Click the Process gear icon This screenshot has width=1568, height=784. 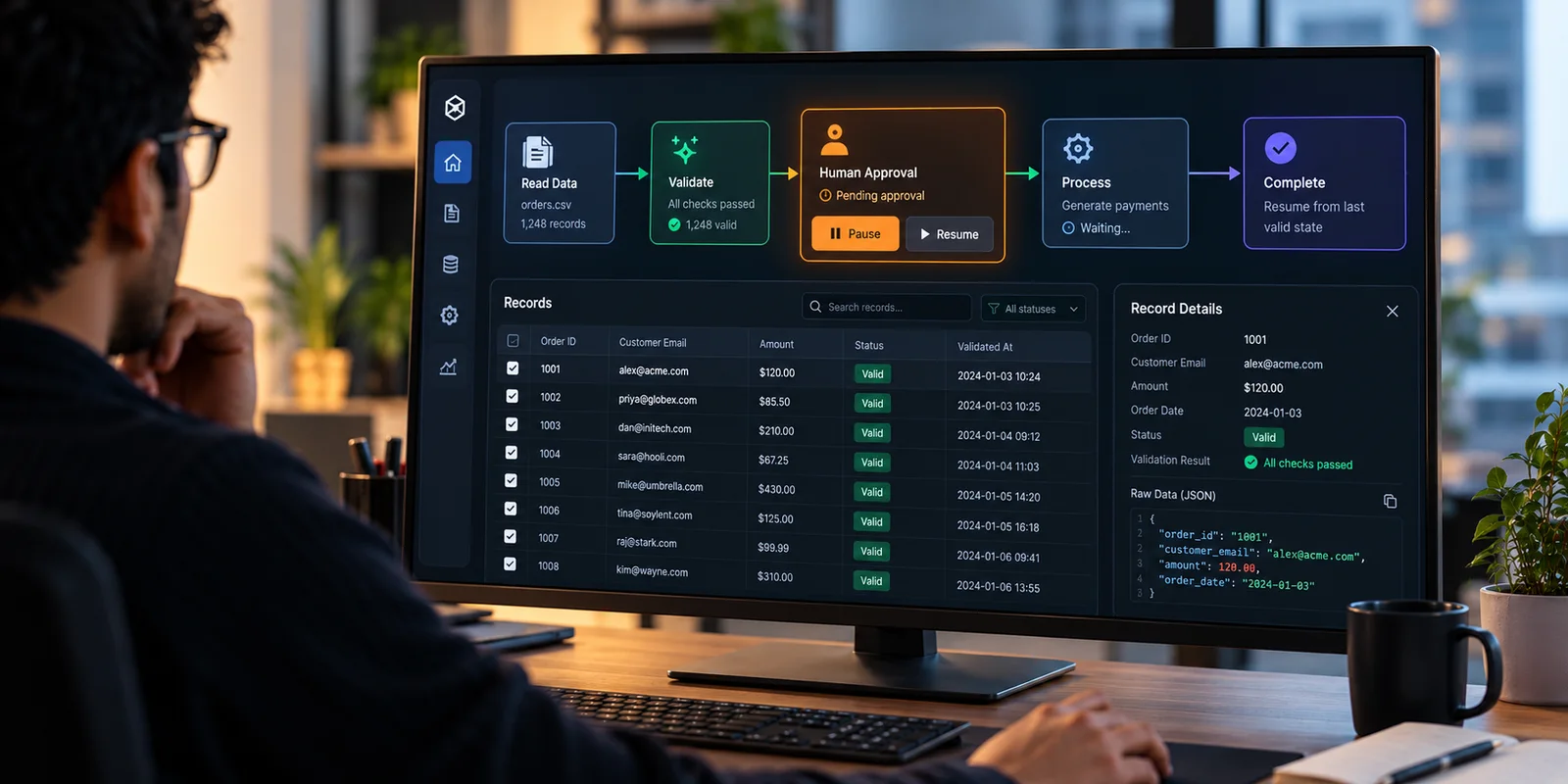[x=1078, y=148]
